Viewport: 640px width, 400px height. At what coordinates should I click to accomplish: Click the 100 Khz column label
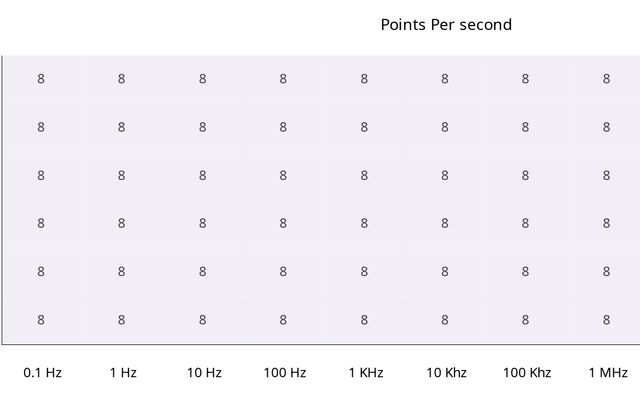[x=527, y=373]
